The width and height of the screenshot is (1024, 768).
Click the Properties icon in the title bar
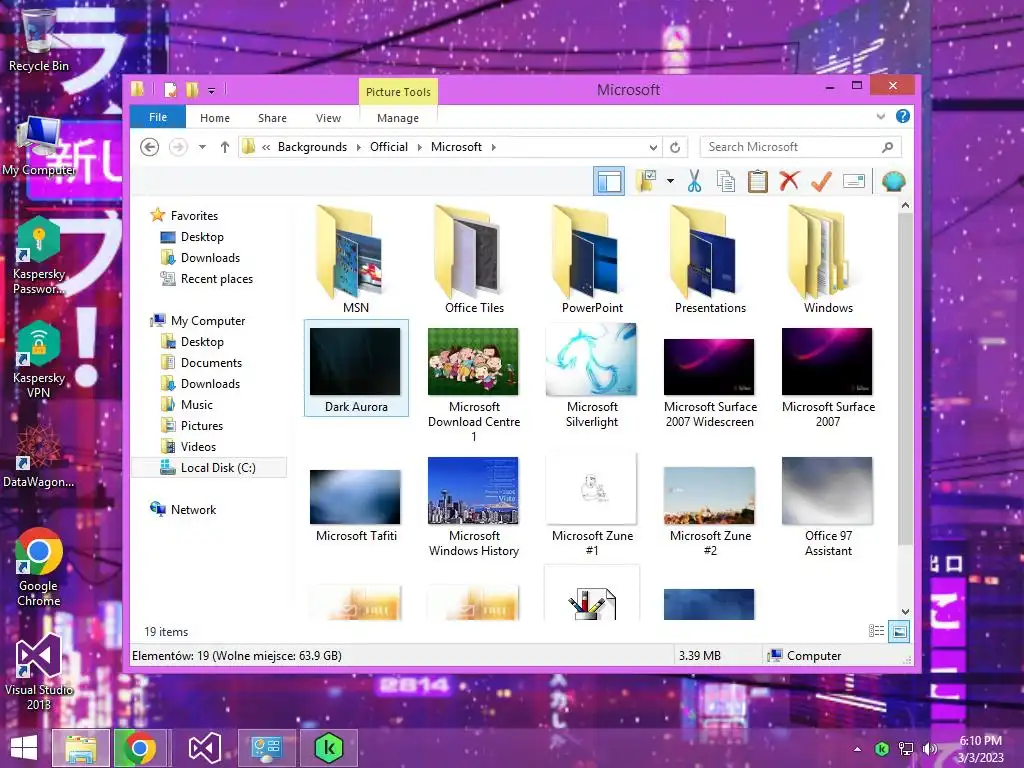[170, 90]
